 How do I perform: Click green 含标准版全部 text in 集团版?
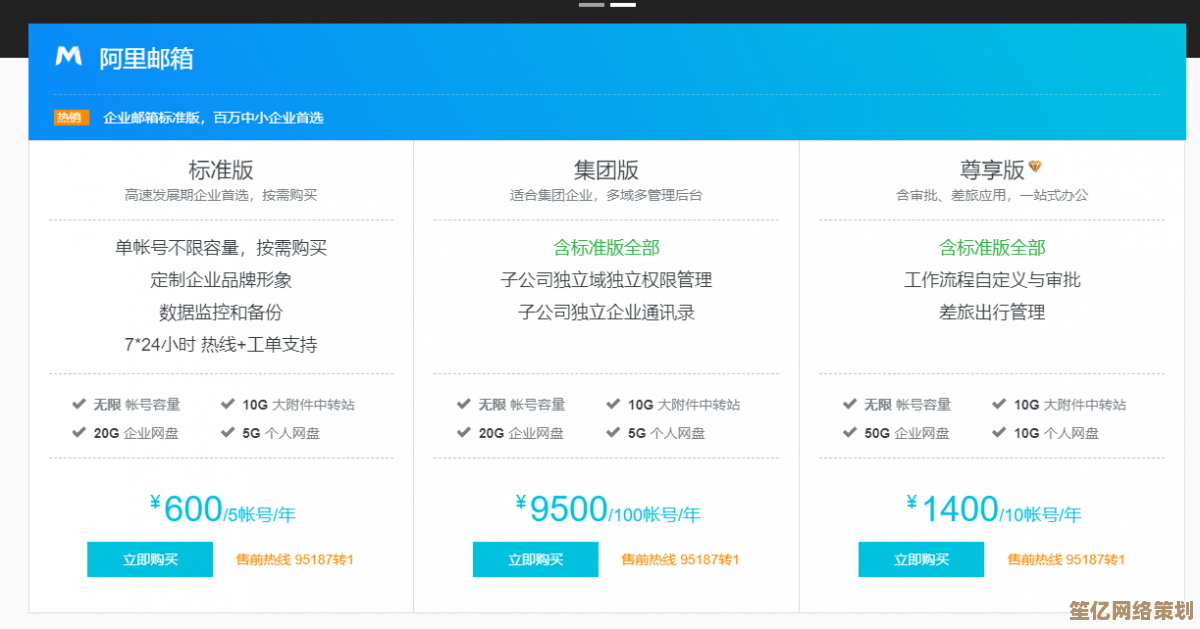click(x=606, y=247)
